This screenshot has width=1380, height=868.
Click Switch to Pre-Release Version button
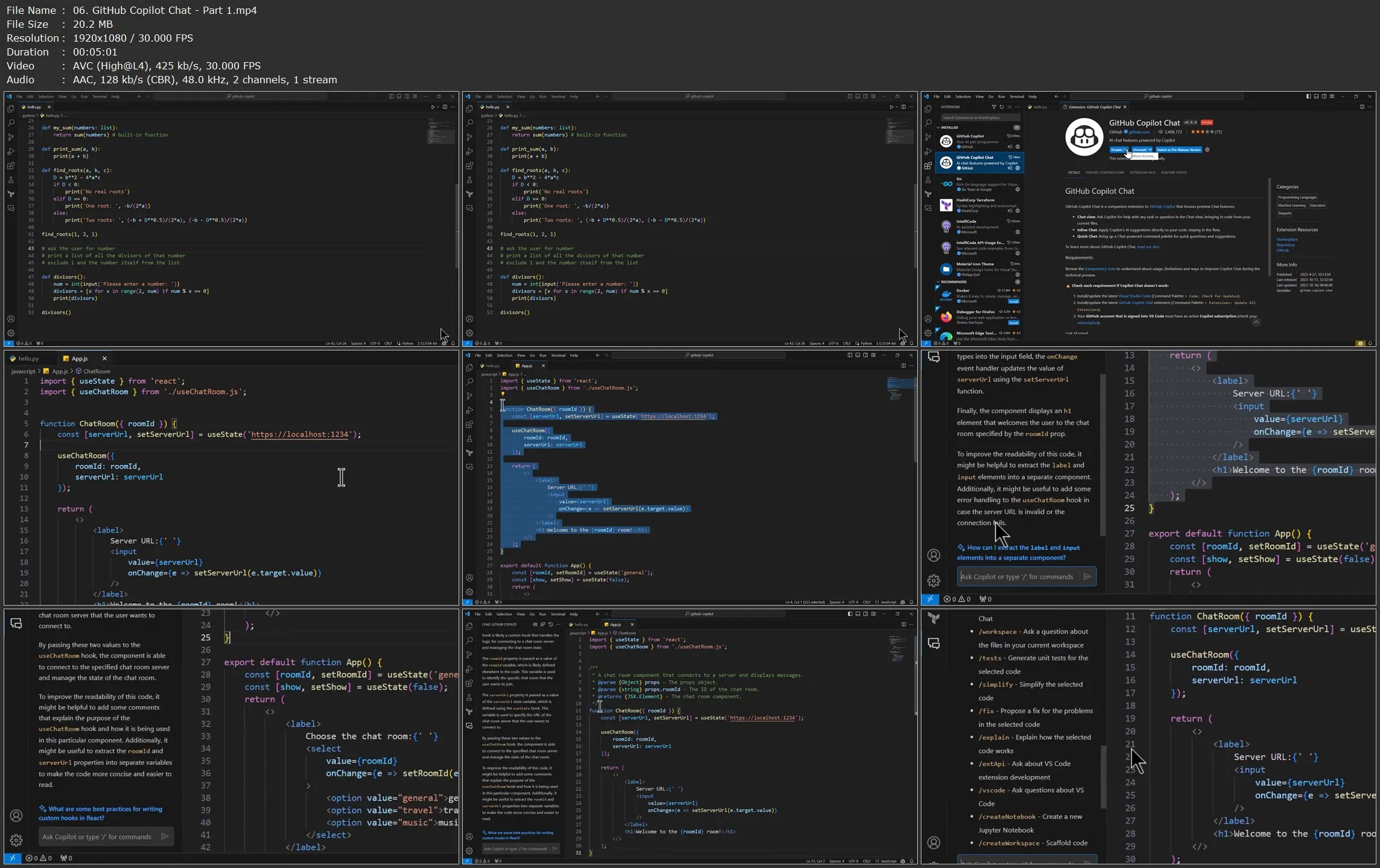[x=1178, y=150]
